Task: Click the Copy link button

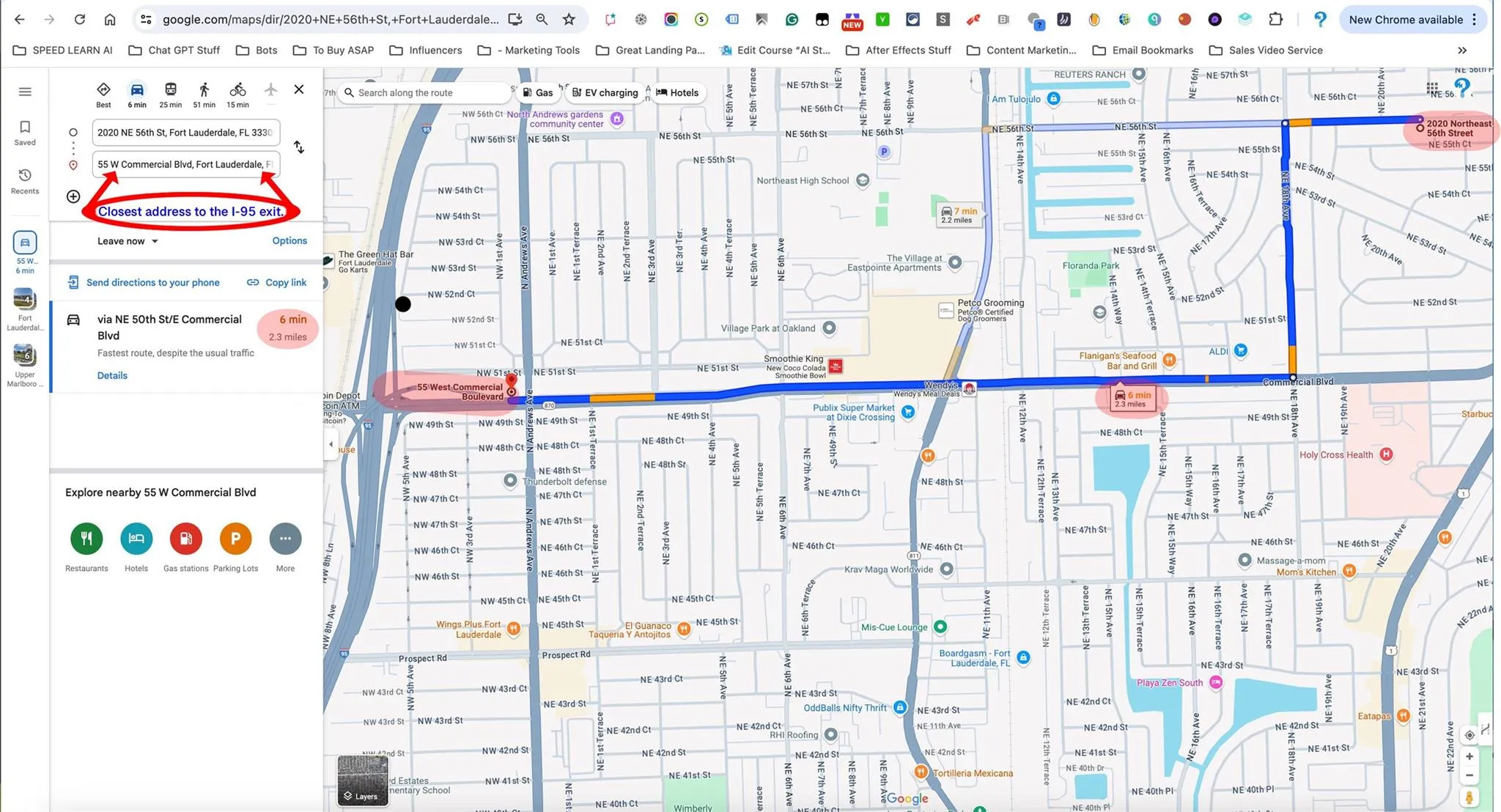Action: [x=276, y=282]
